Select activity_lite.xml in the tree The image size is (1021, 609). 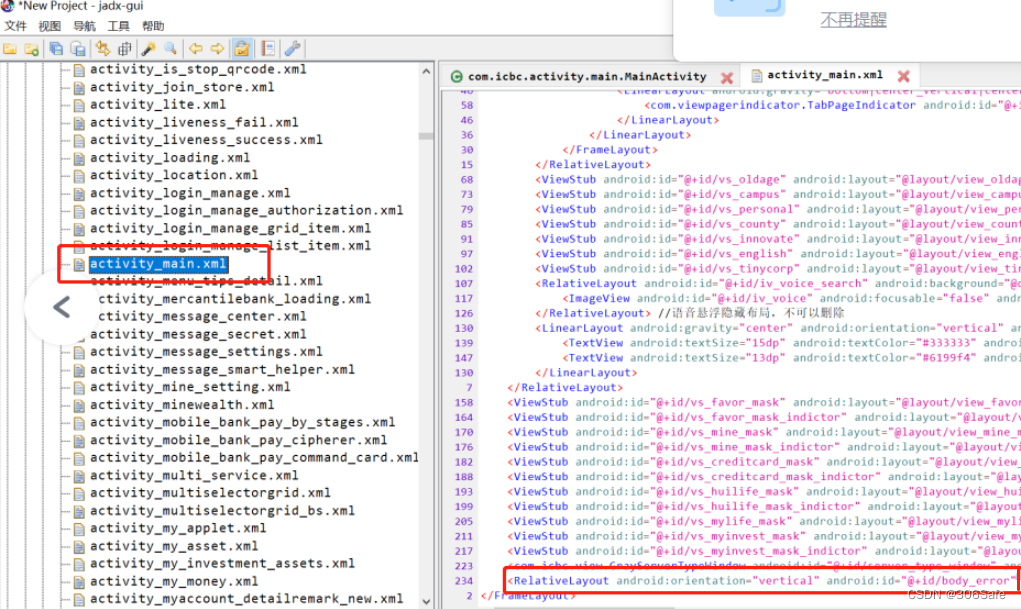[x=158, y=105]
